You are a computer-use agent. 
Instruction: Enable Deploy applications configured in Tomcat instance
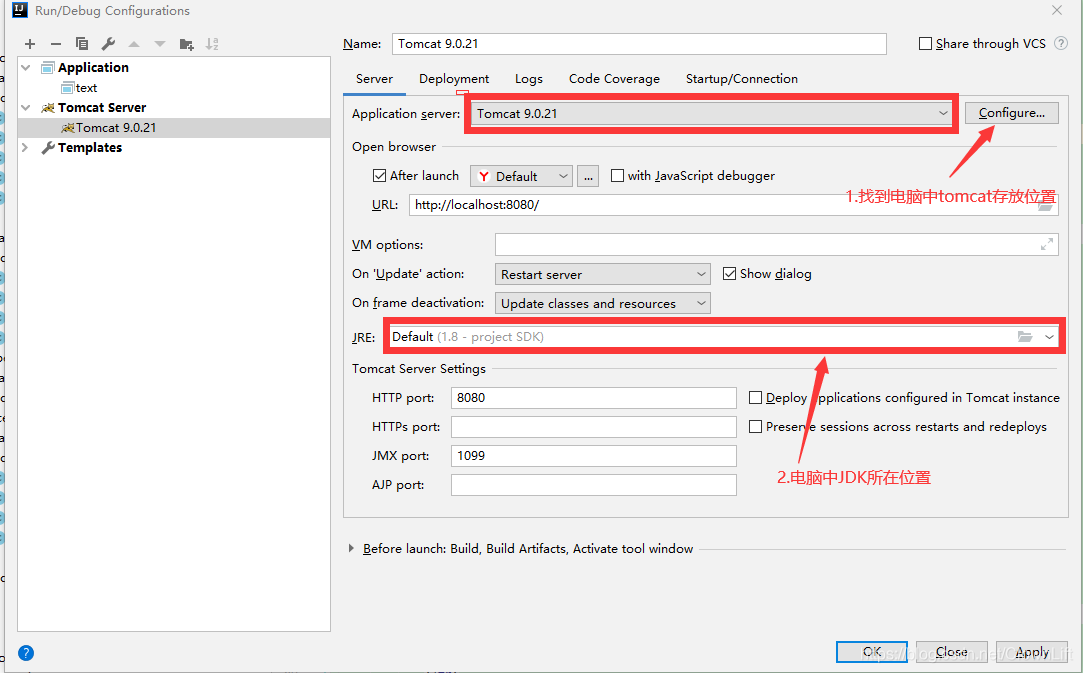tap(756, 398)
